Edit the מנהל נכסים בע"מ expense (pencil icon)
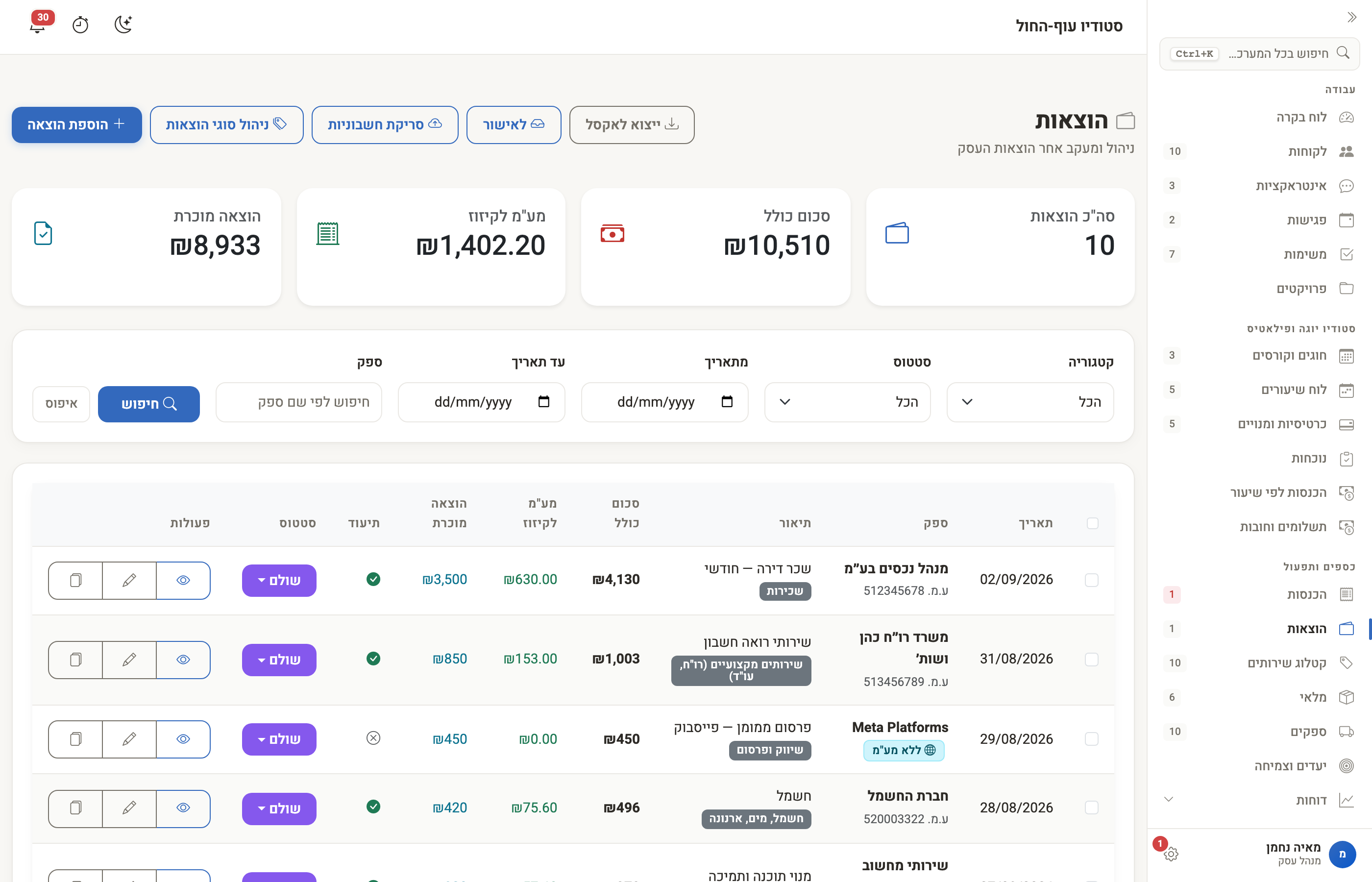 pyautogui.click(x=129, y=580)
